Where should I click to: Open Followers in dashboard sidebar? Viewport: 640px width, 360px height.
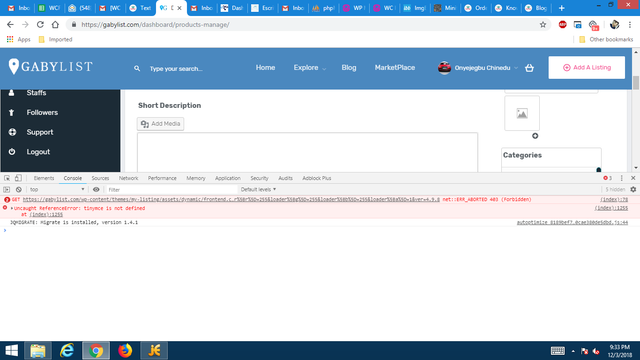click(x=42, y=112)
